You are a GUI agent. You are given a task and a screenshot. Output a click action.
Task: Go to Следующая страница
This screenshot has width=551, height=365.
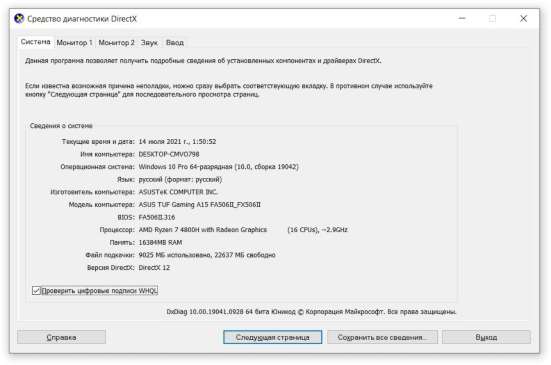point(272,337)
